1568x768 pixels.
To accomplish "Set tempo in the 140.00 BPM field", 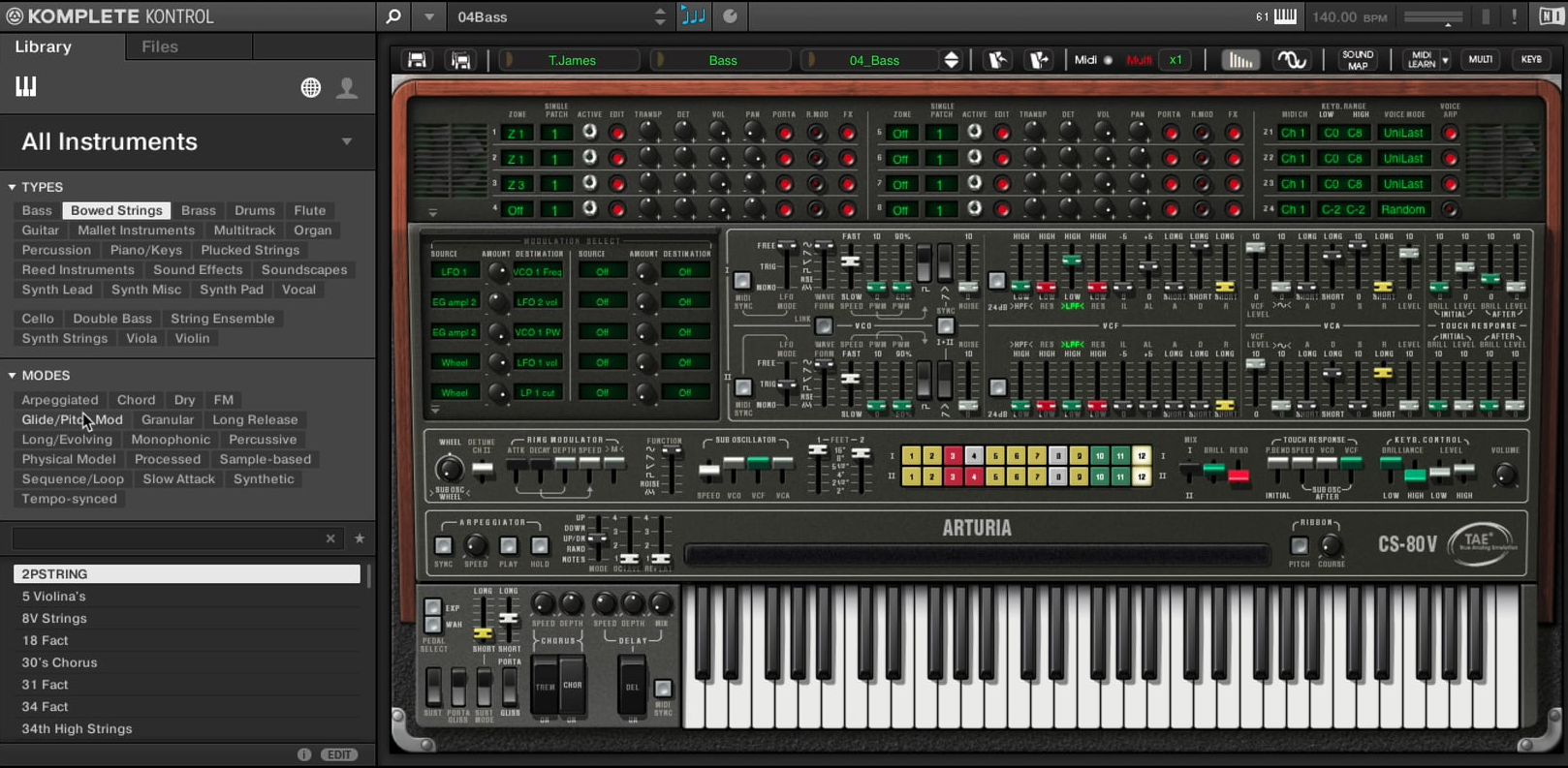I will click(1350, 17).
